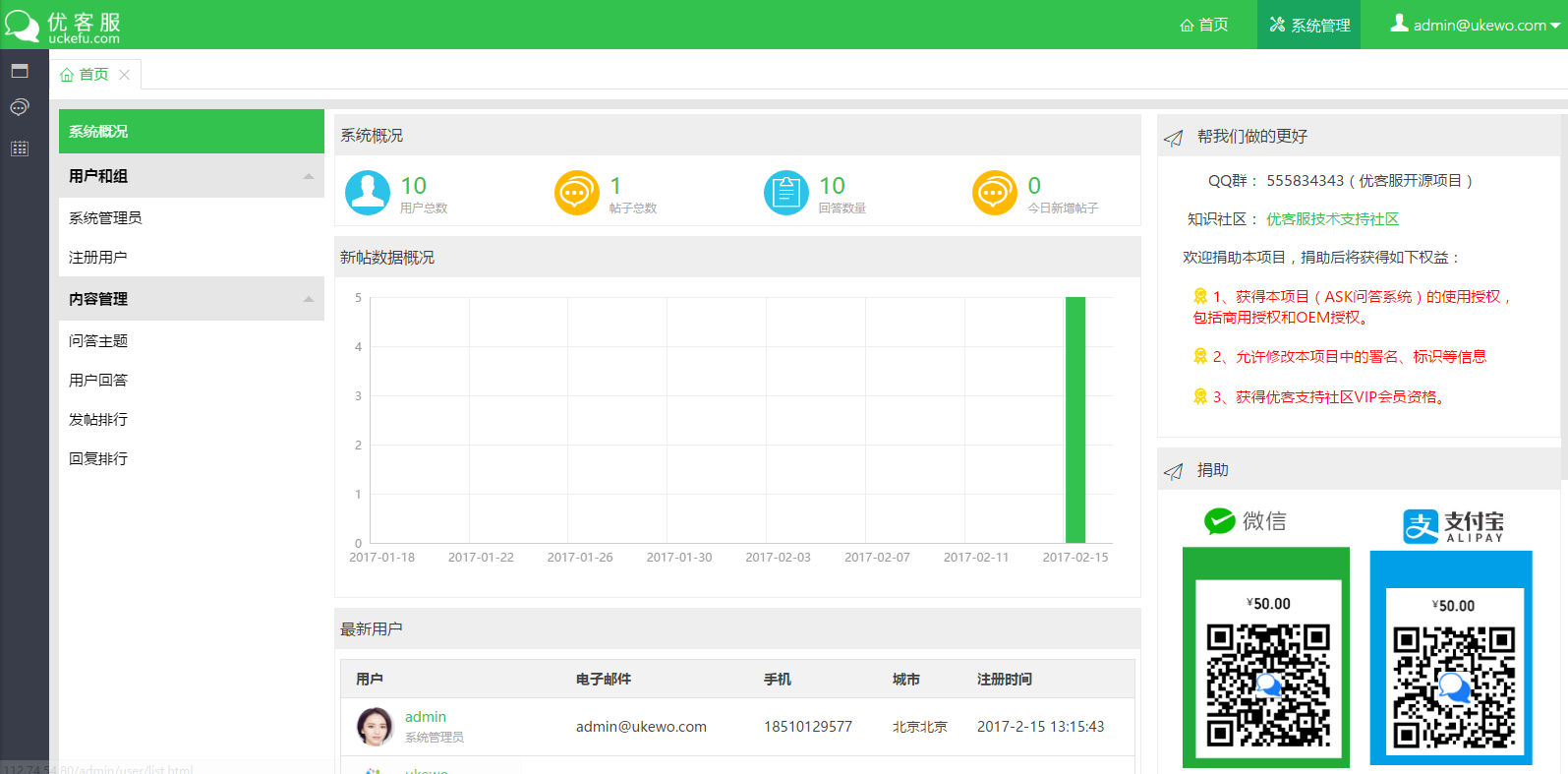
Task: Collapse the 内容管理 section
Action: [309, 299]
